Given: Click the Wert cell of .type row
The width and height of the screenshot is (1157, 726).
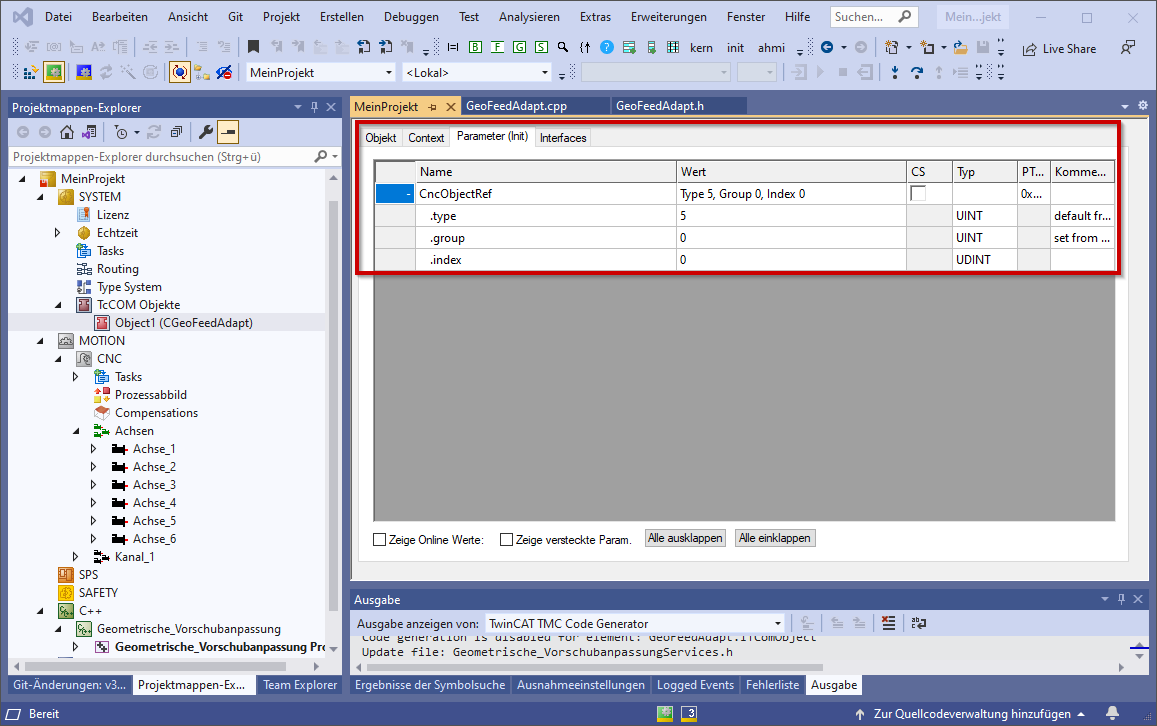Looking at the screenshot, I should coord(792,216).
